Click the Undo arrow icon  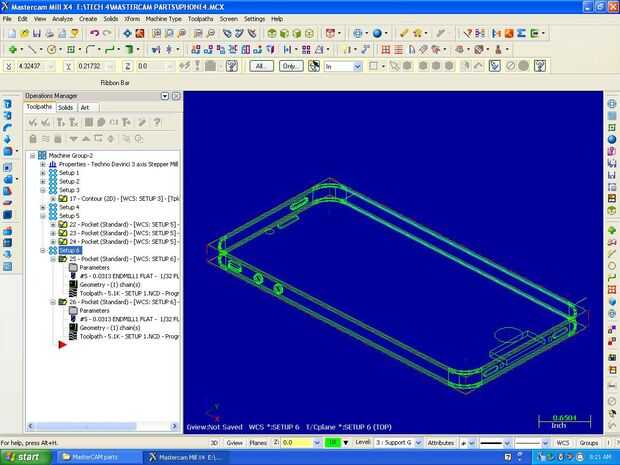[94, 34]
